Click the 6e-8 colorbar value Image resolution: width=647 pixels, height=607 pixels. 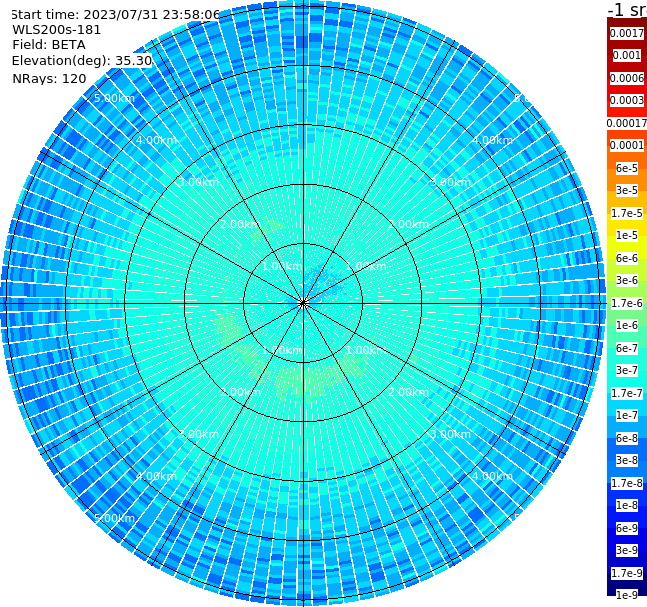point(627,438)
